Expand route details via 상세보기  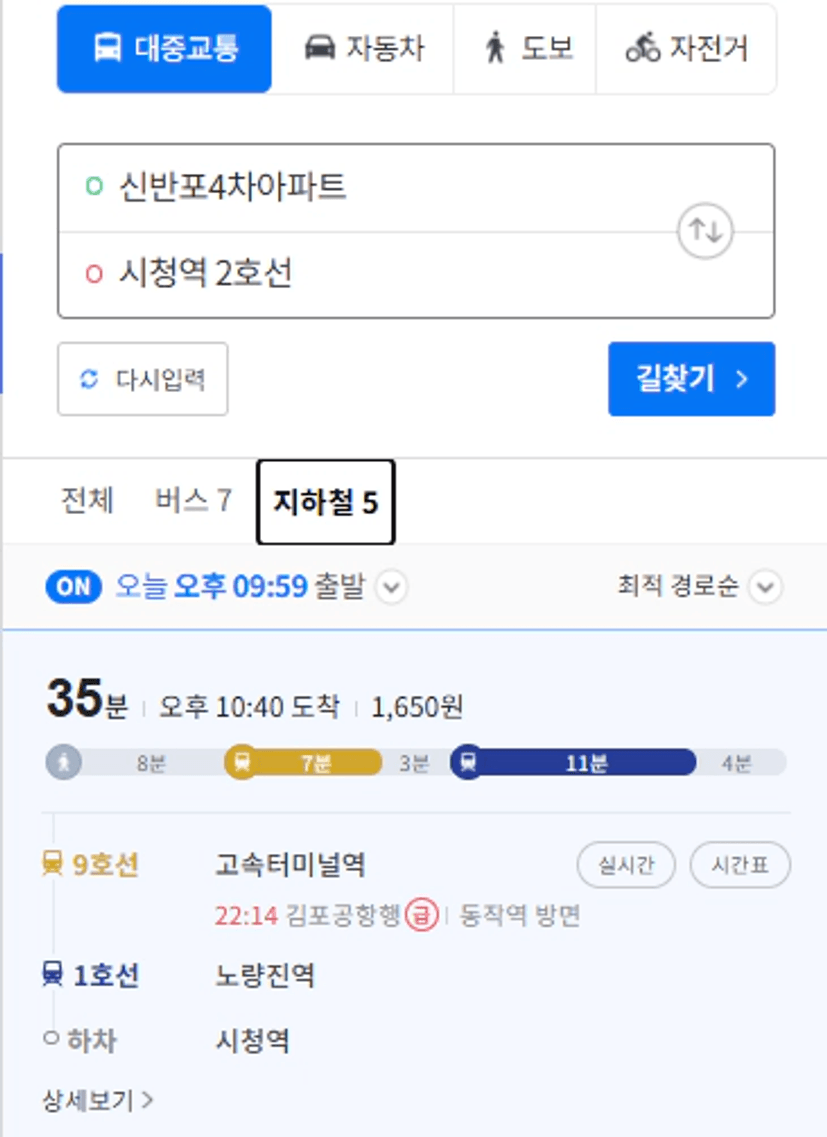(98, 1100)
